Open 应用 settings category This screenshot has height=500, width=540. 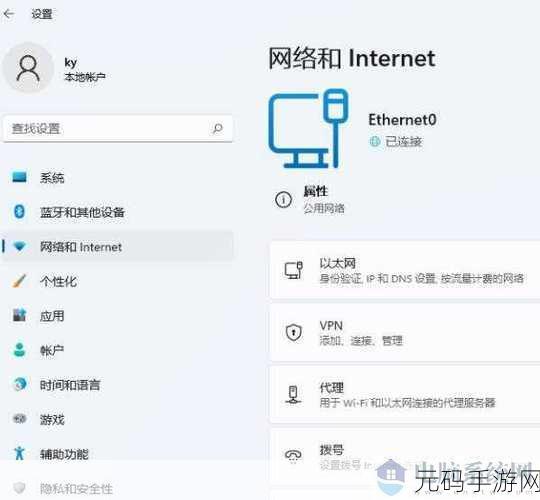(118, 316)
